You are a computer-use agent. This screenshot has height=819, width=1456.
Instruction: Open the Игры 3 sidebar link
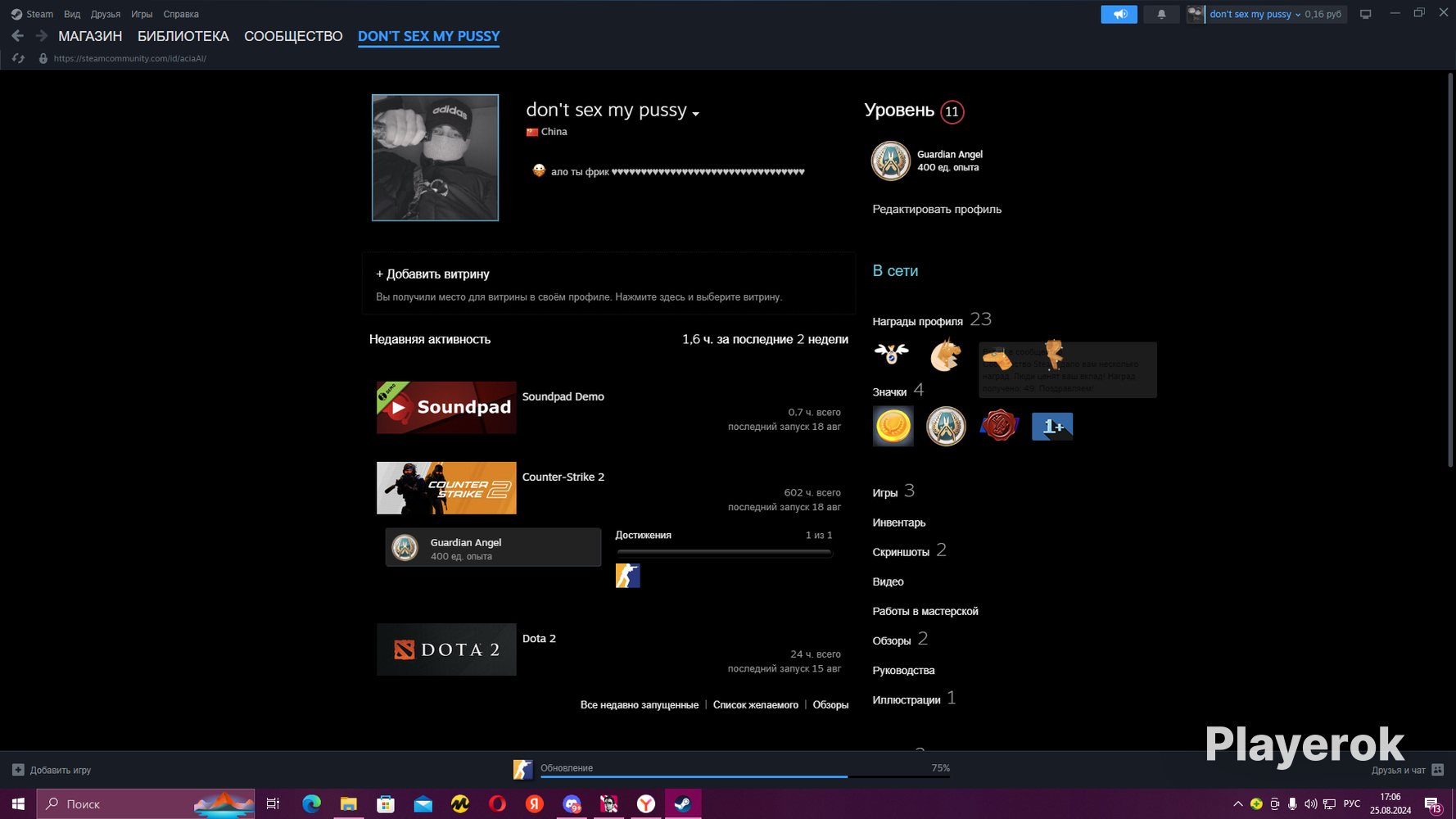(893, 492)
